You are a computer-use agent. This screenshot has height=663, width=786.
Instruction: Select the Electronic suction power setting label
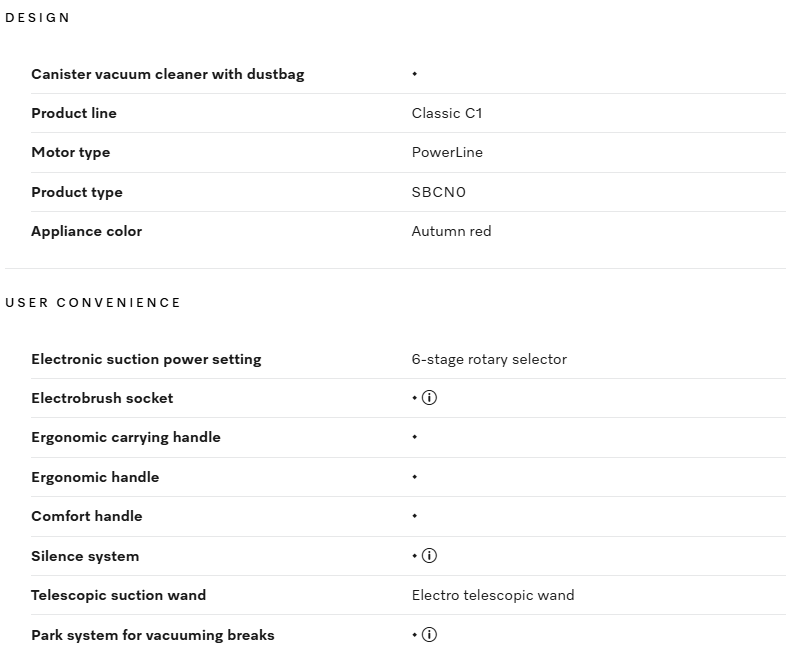coord(146,359)
